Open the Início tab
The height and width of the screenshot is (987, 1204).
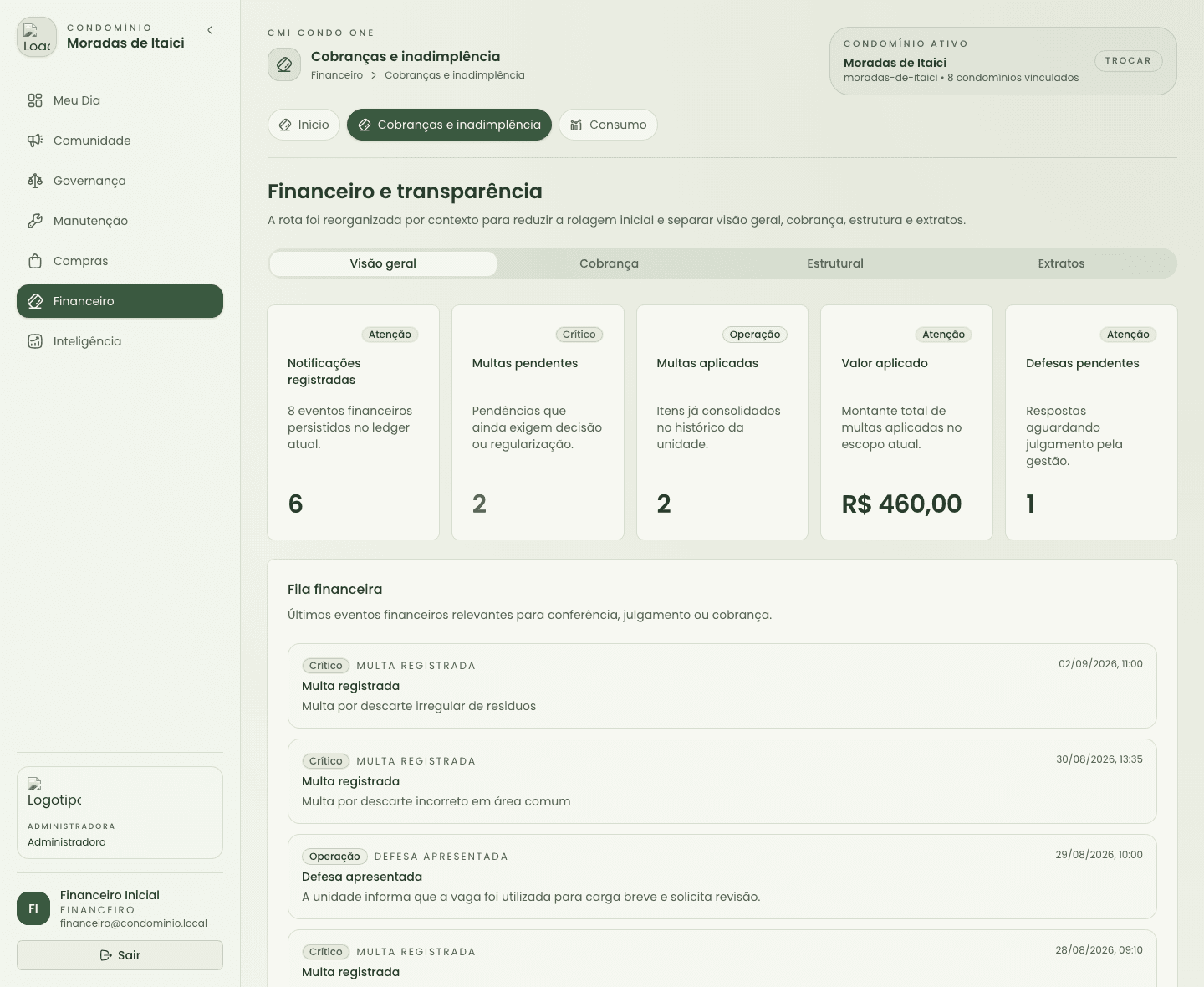[304, 125]
